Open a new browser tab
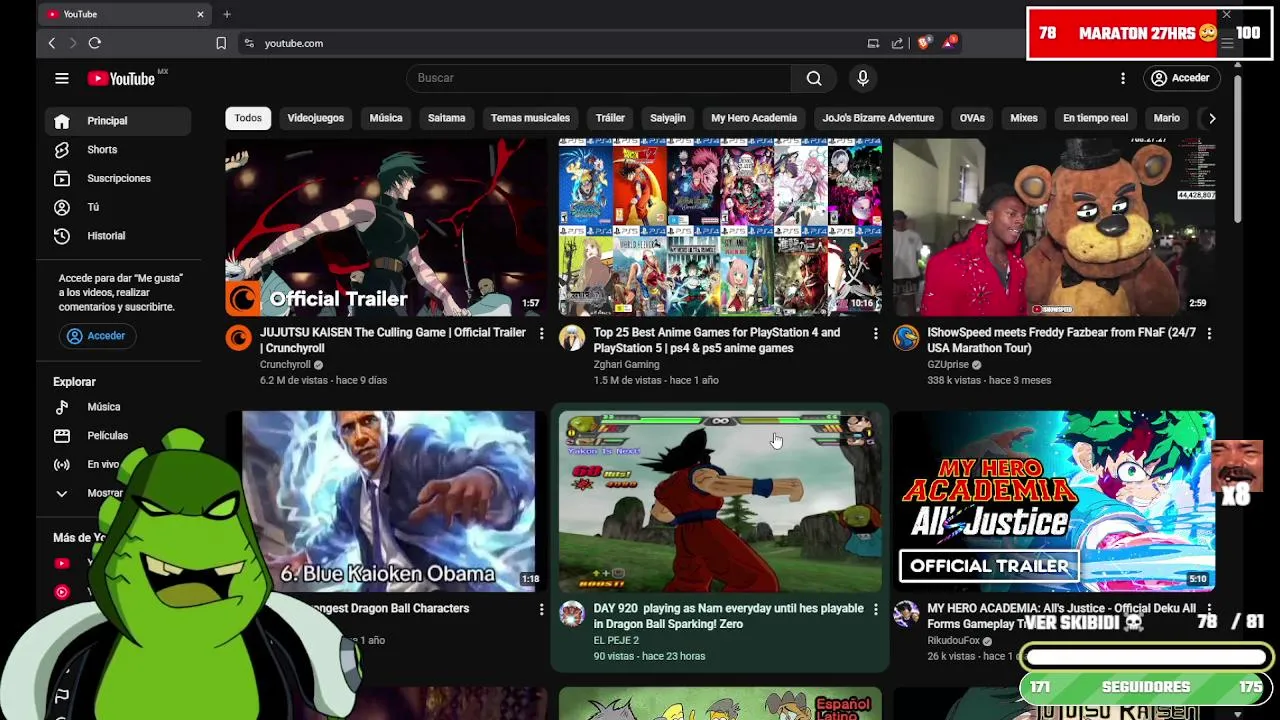Image resolution: width=1280 pixels, height=720 pixels. (x=227, y=14)
